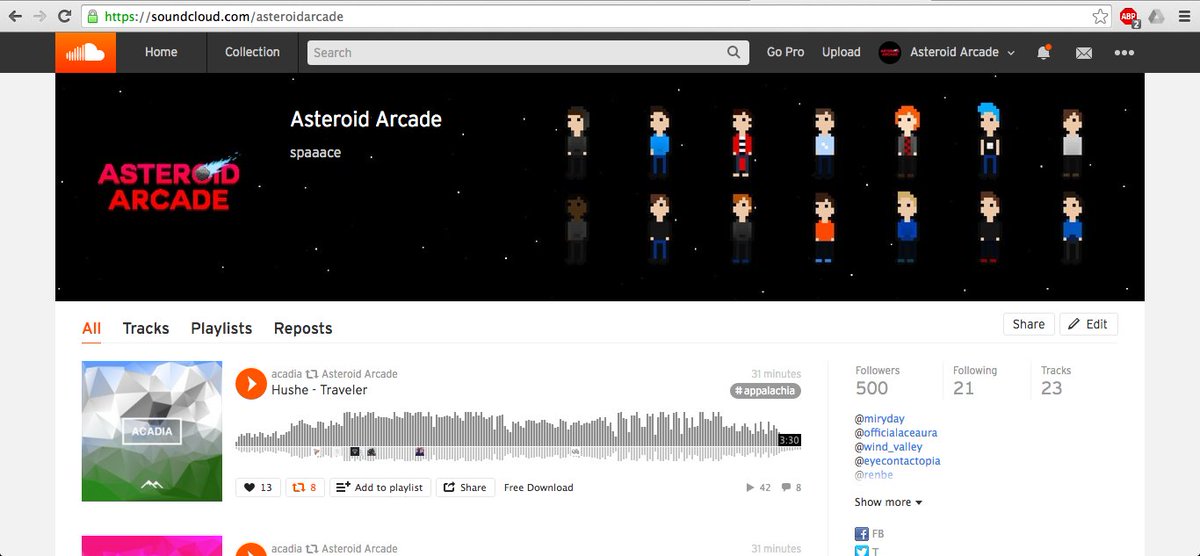
Task: Share the Hushe - Traveler track
Action: click(x=465, y=487)
